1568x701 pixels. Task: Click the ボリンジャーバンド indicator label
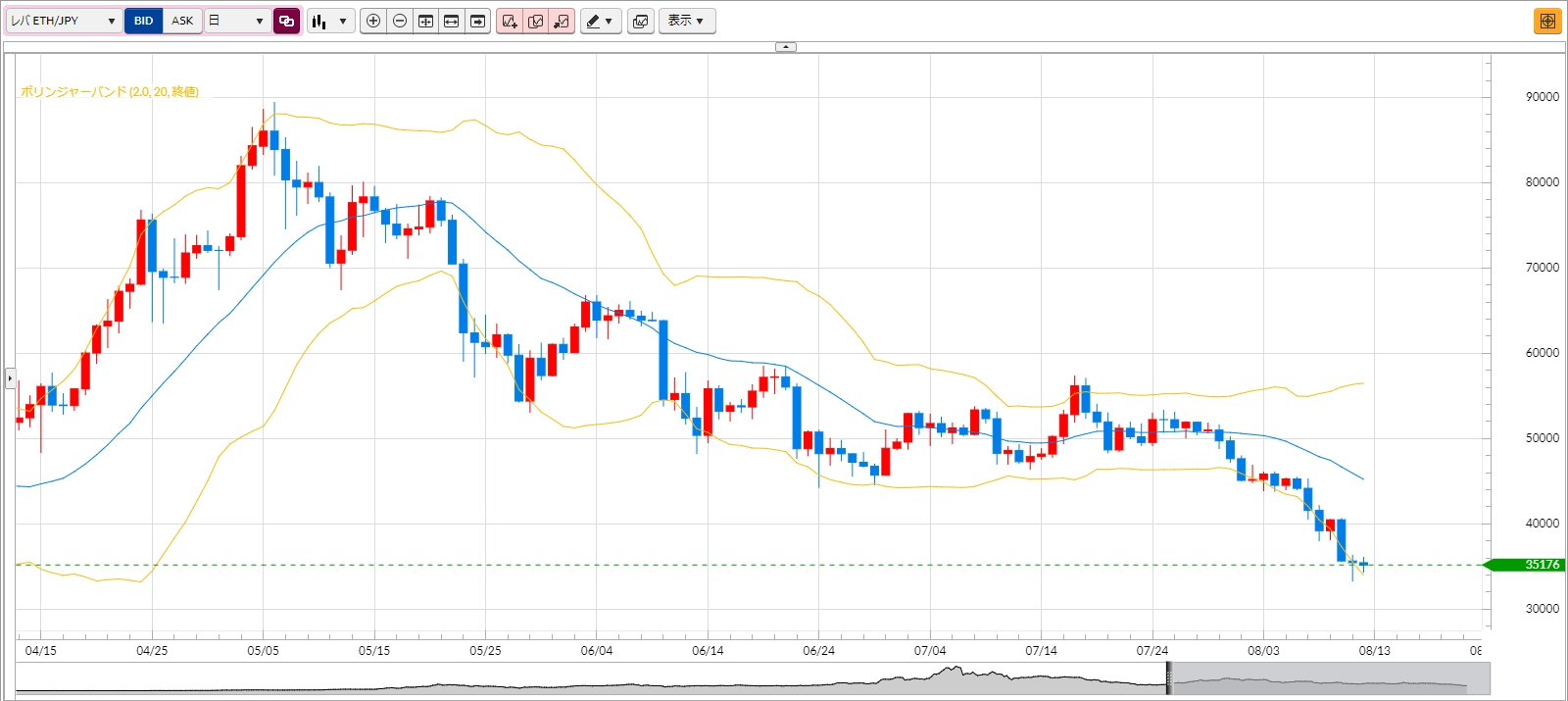110,92
